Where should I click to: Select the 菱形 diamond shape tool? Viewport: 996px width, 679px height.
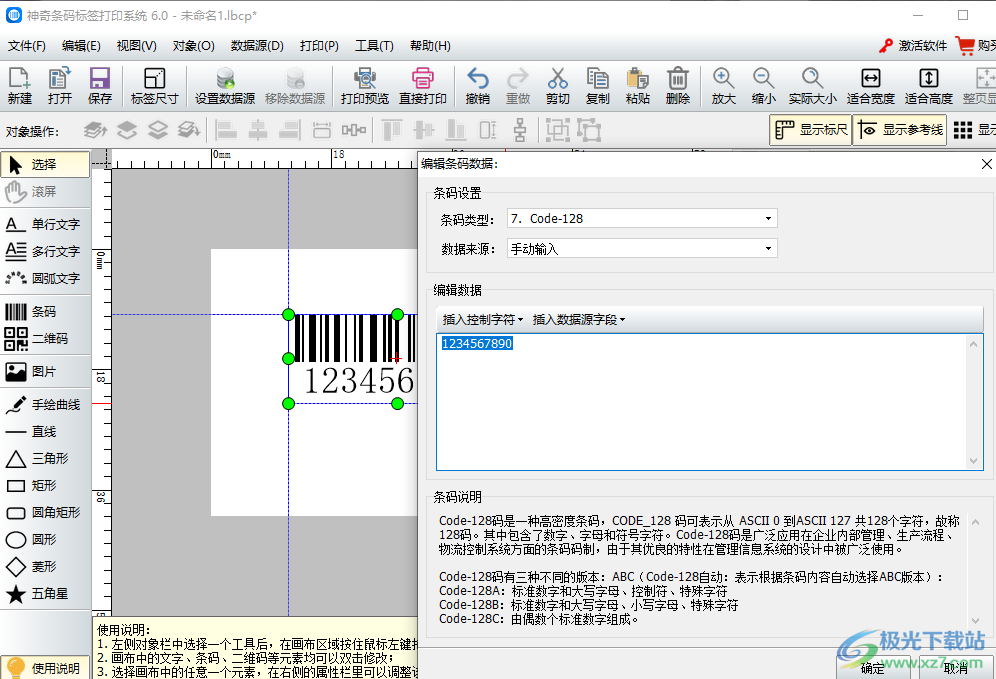tap(44, 566)
